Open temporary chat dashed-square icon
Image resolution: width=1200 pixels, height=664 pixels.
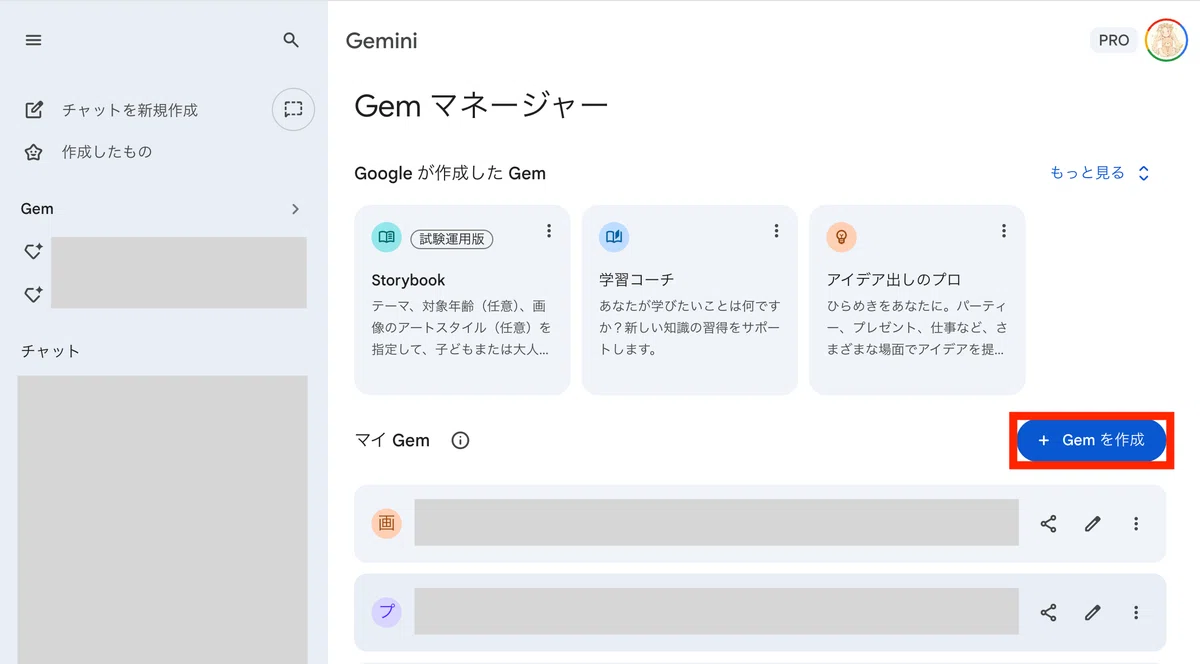pyautogui.click(x=293, y=109)
